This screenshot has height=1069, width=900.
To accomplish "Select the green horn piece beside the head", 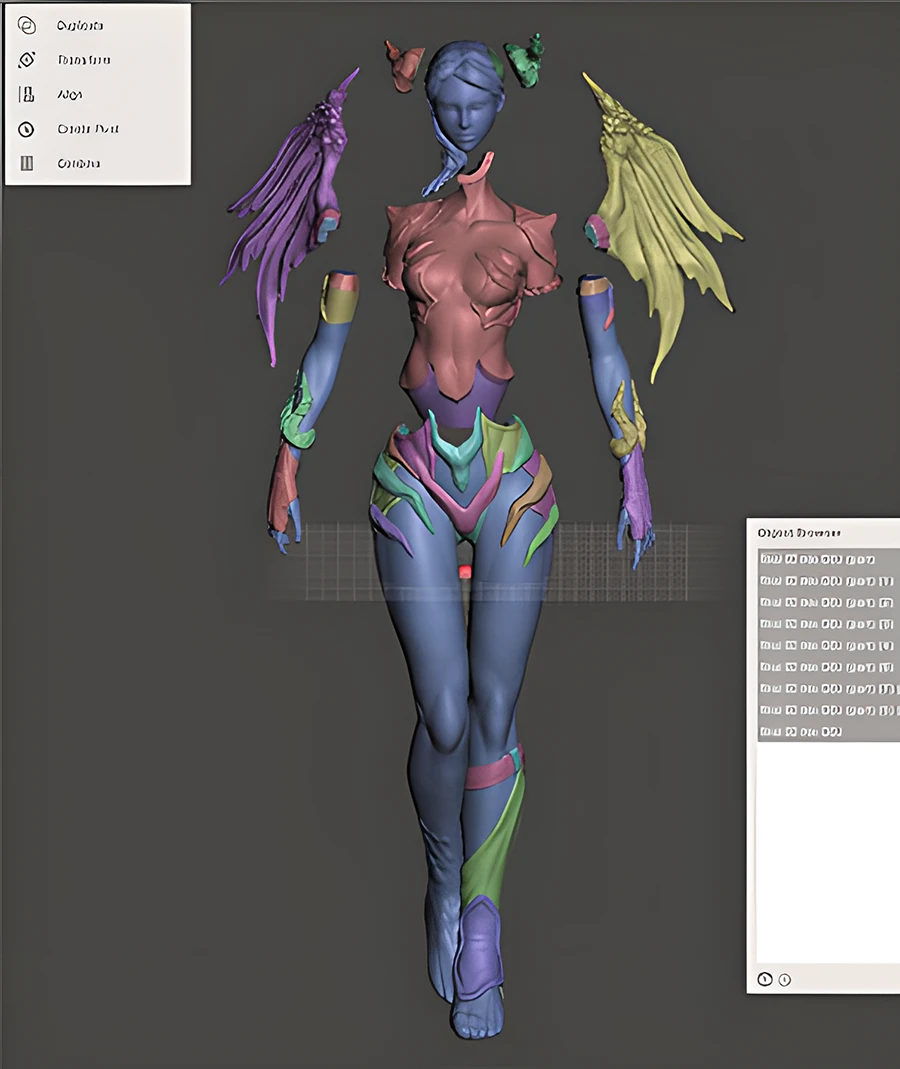I will [x=524, y=60].
